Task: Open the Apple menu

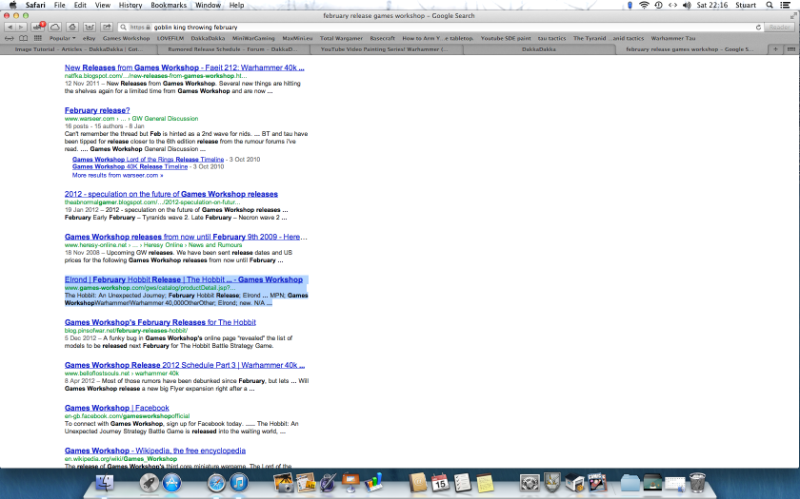Action: click(13, 5)
